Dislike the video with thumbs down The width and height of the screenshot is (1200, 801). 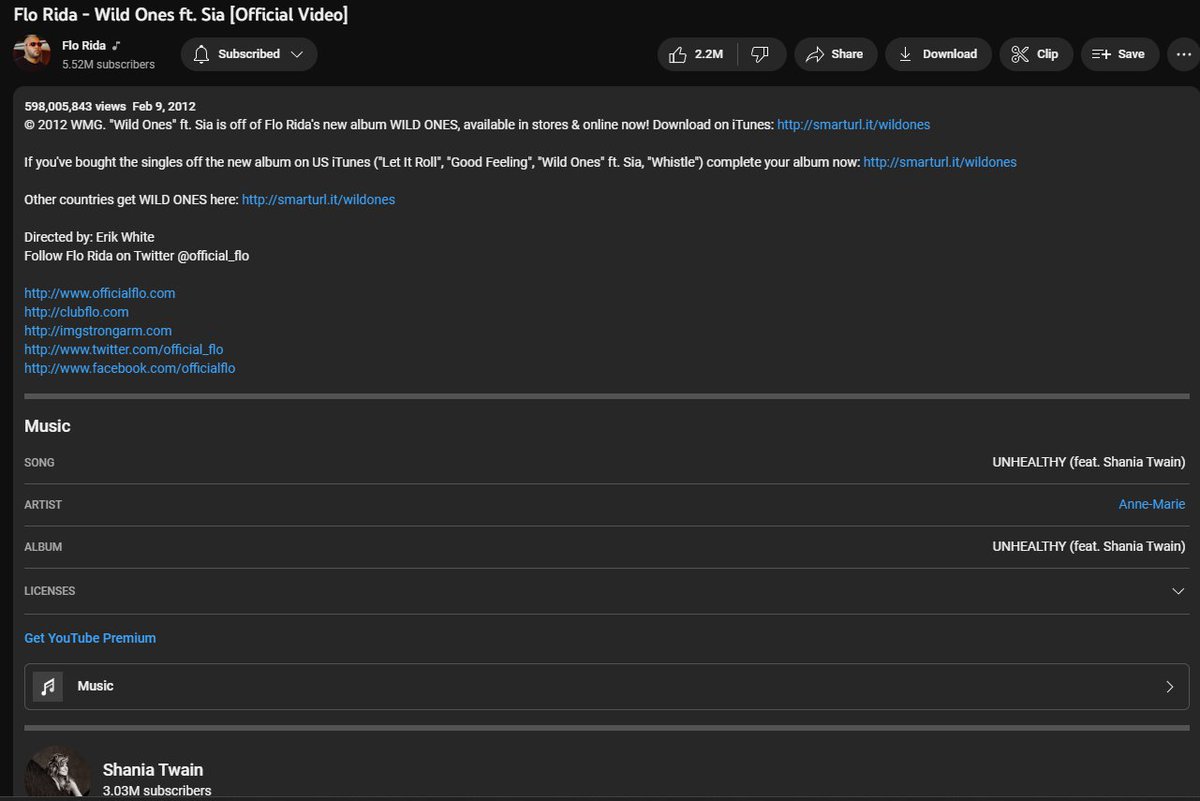761,54
